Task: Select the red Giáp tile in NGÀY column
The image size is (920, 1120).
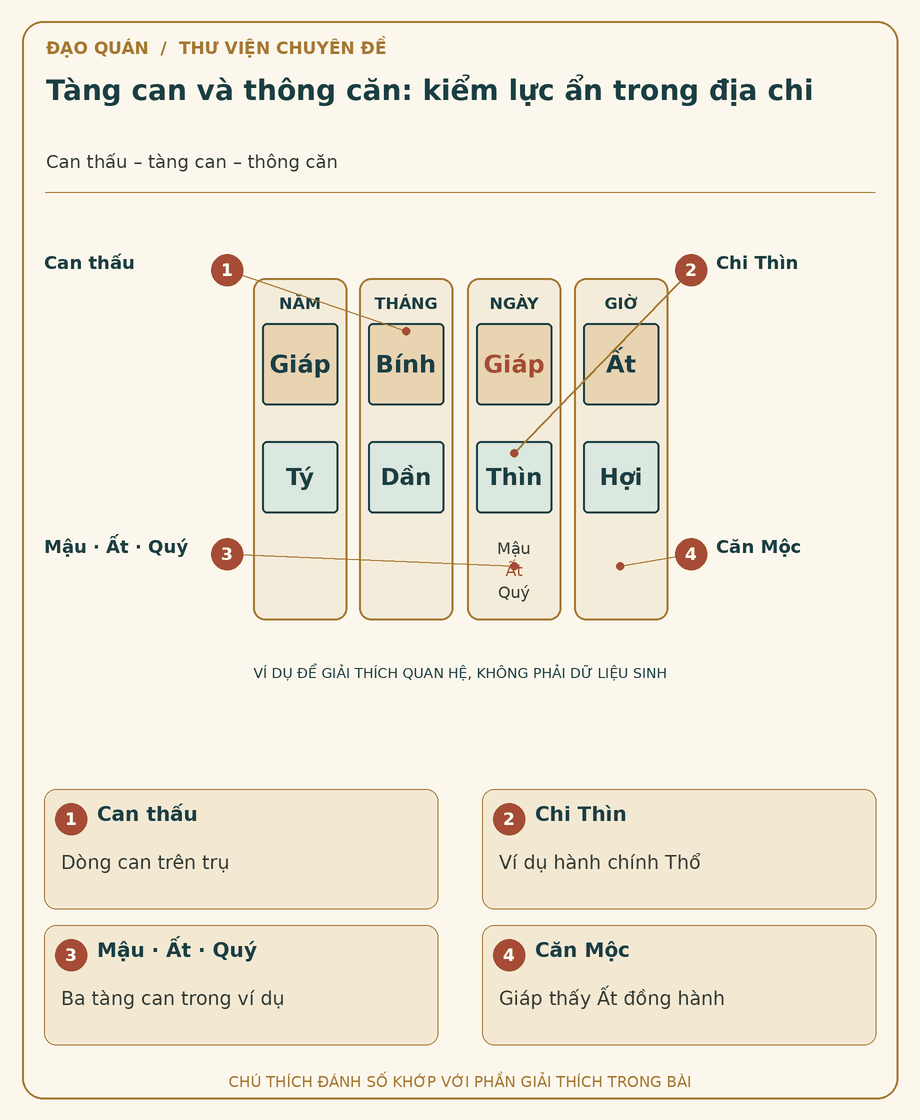Action: coord(514,364)
